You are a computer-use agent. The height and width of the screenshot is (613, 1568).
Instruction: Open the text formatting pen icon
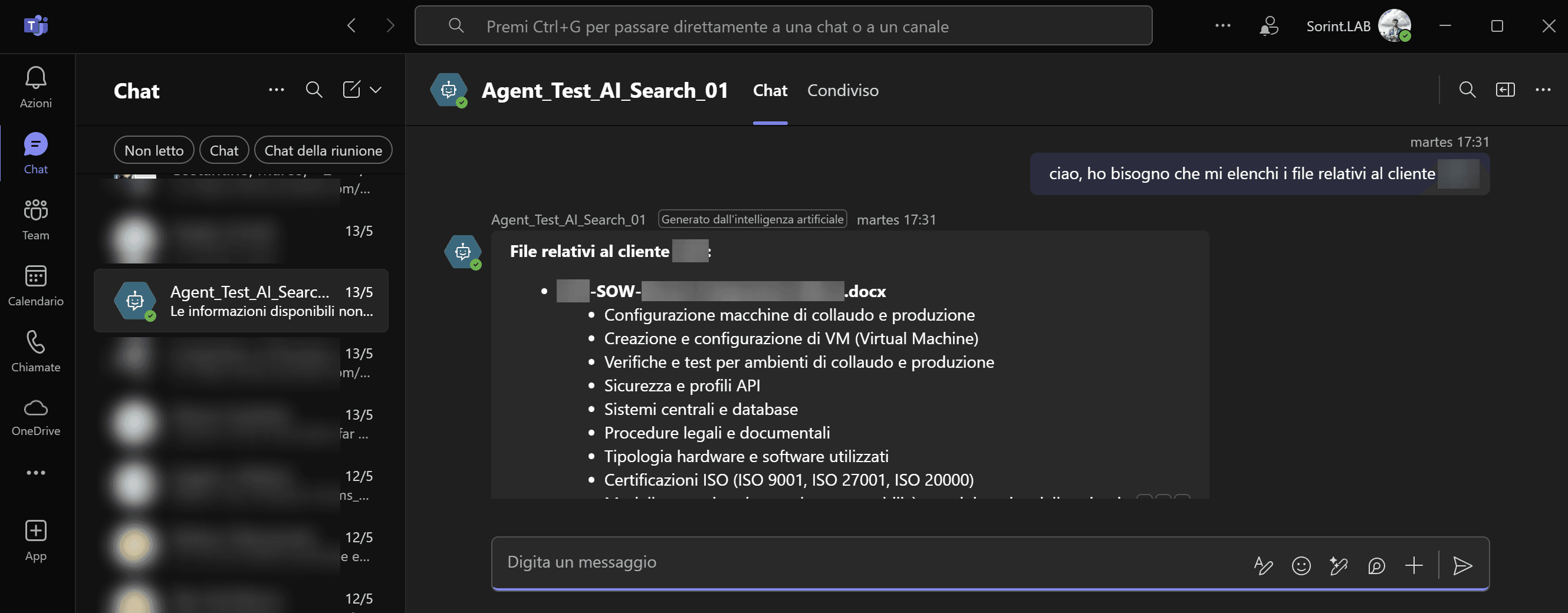coord(1264,566)
